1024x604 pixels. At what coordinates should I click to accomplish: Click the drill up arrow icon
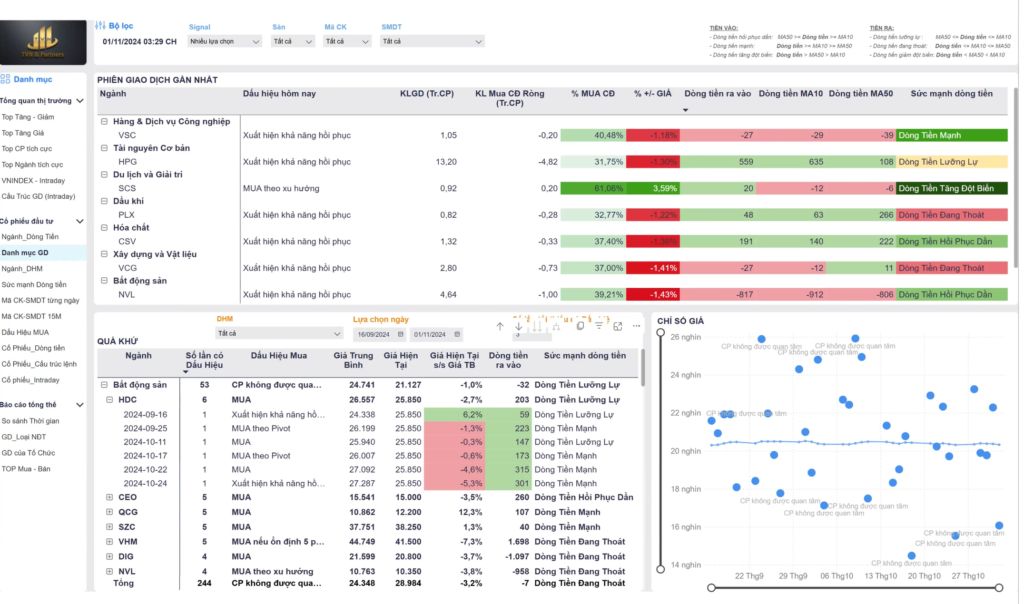click(x=500, y=326)
